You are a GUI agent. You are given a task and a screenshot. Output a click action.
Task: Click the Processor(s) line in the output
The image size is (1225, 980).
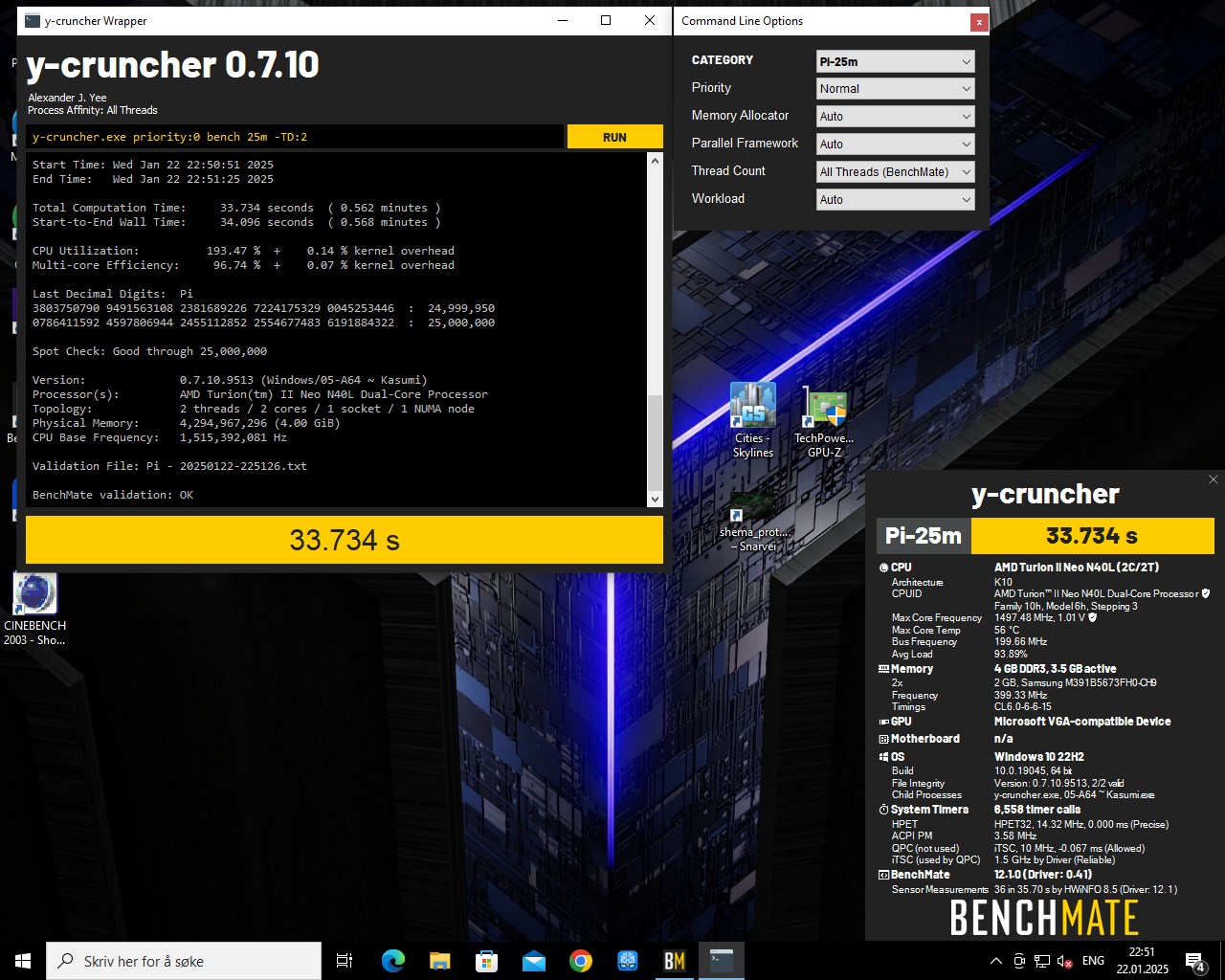(x=259, y=394)
